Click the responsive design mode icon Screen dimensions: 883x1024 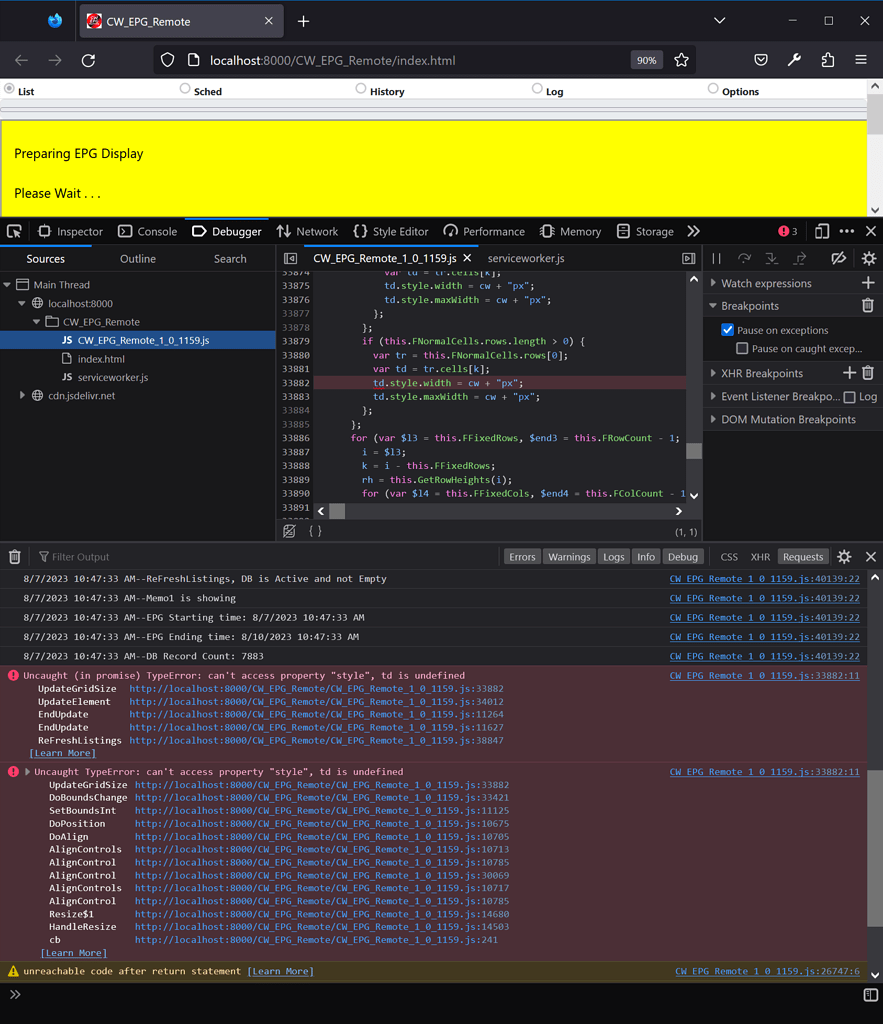[x=821, y=231]
